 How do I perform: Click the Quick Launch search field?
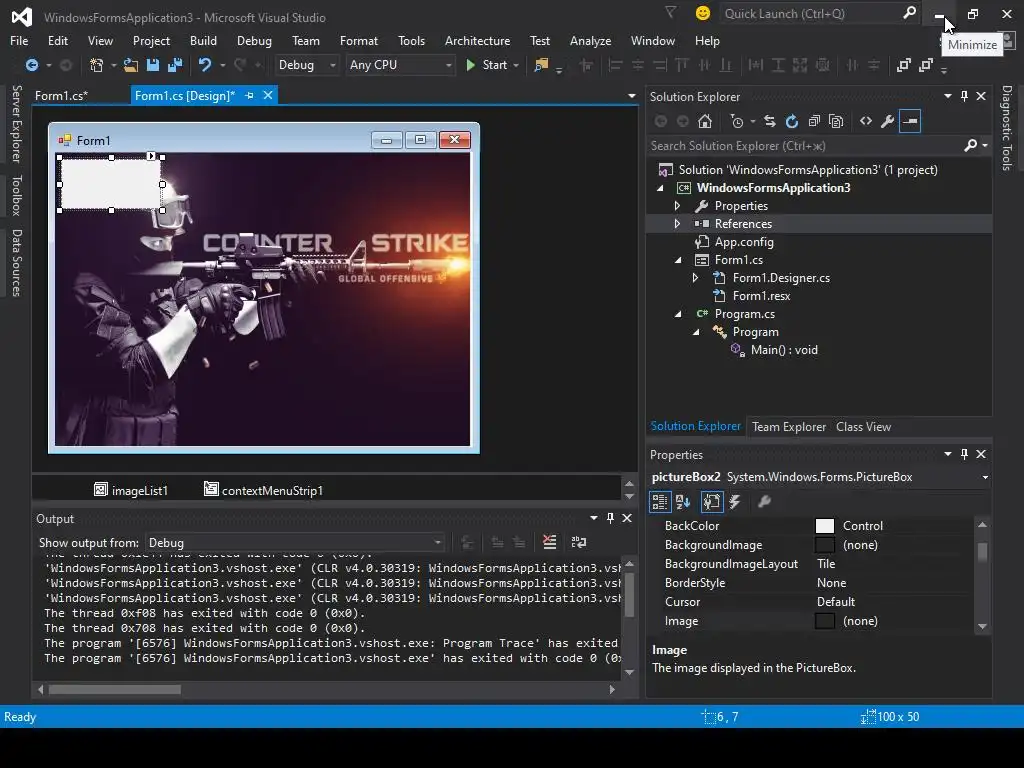[812, 14]
